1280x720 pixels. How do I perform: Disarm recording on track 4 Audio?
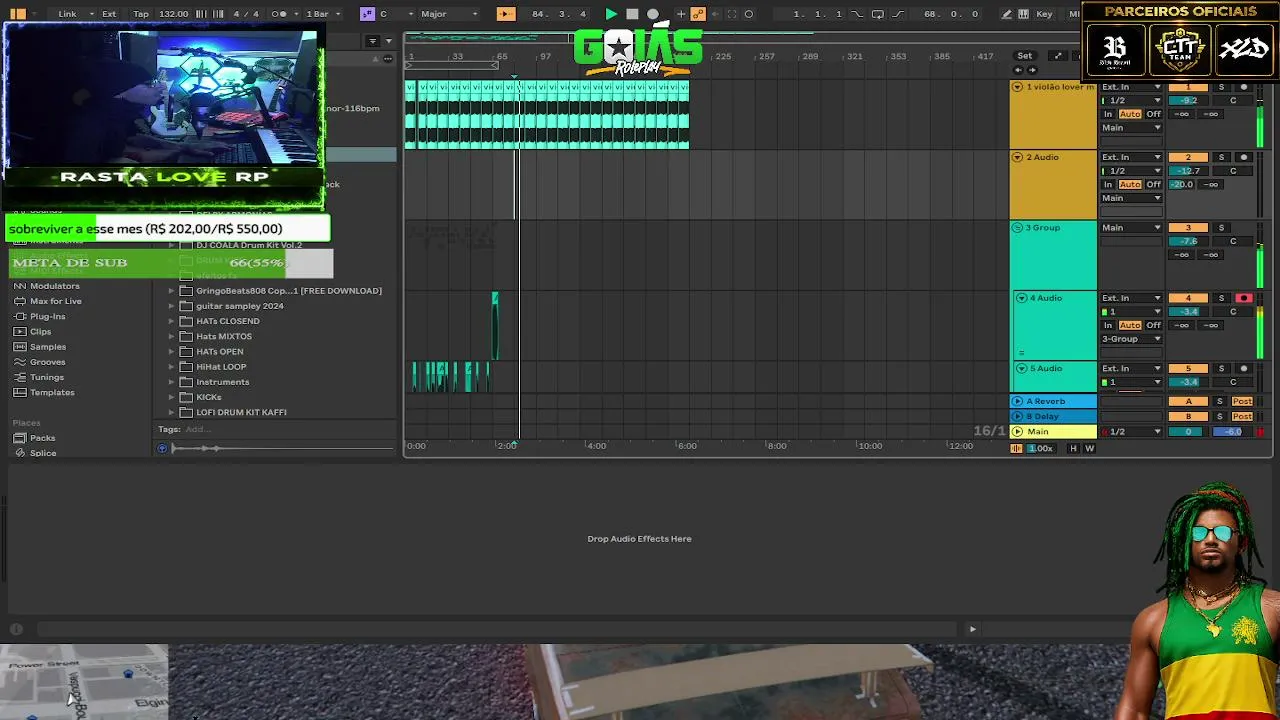pos(1244,298)
